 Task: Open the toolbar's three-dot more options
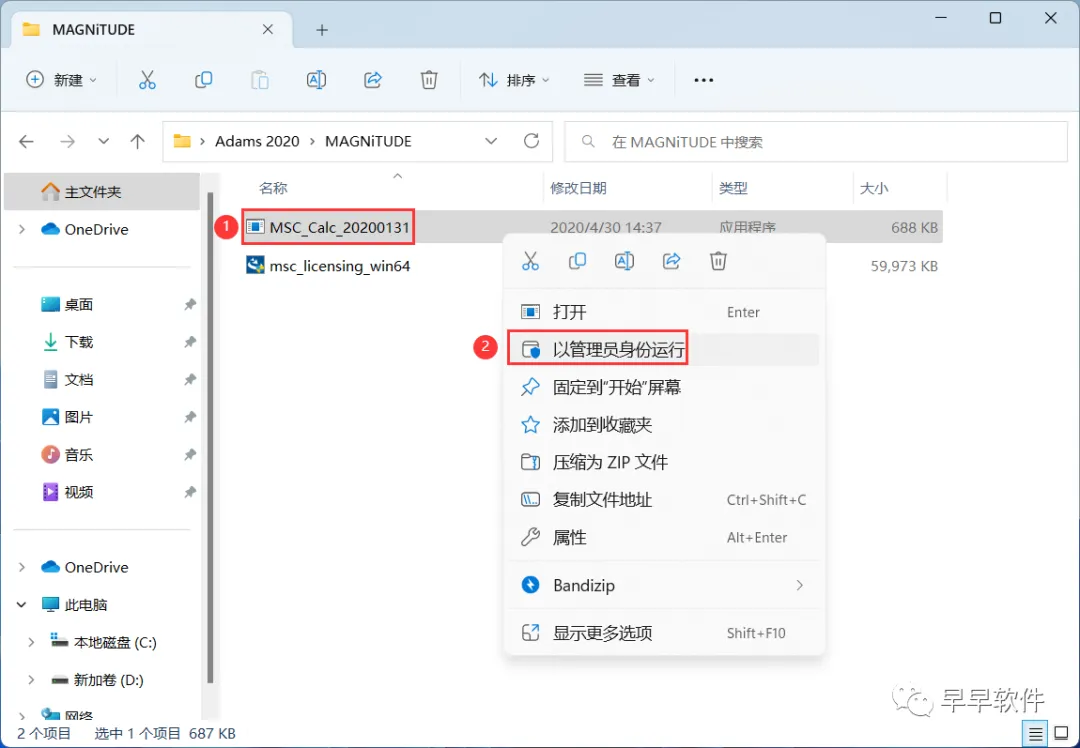point(703,80)
